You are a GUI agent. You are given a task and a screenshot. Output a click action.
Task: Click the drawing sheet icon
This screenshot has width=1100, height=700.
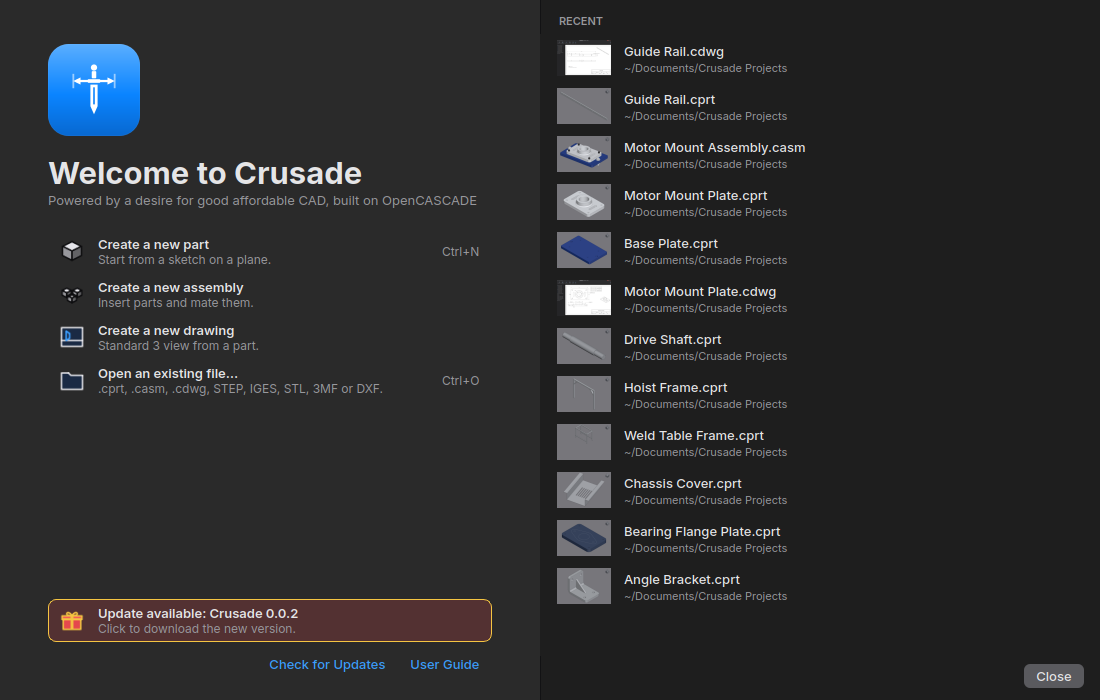coord(72,337)
